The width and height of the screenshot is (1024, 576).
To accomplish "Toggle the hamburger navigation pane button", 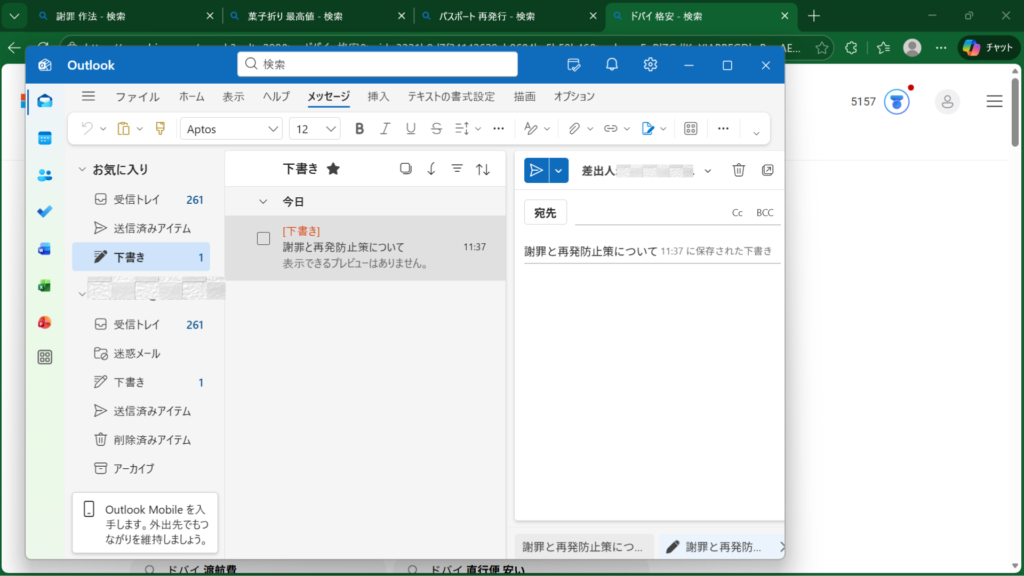I will [x=88, y=96].
